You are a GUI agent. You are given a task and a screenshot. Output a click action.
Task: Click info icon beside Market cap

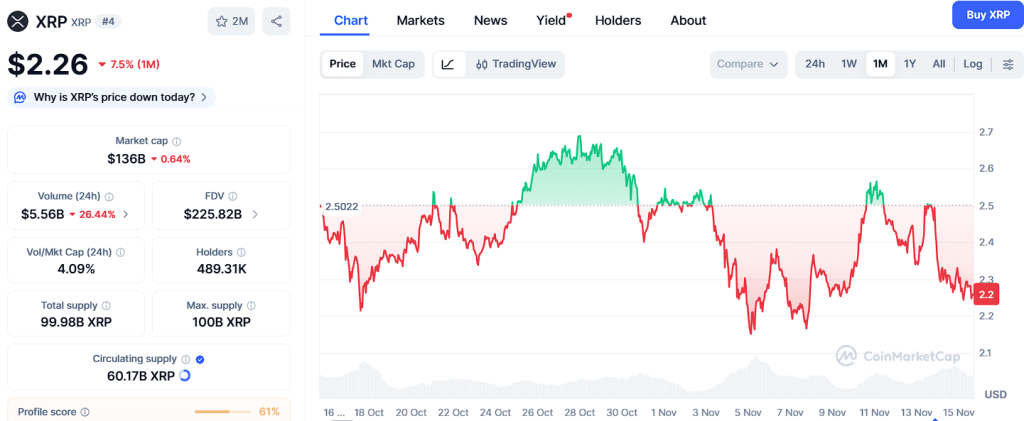(x=177, y=142)
